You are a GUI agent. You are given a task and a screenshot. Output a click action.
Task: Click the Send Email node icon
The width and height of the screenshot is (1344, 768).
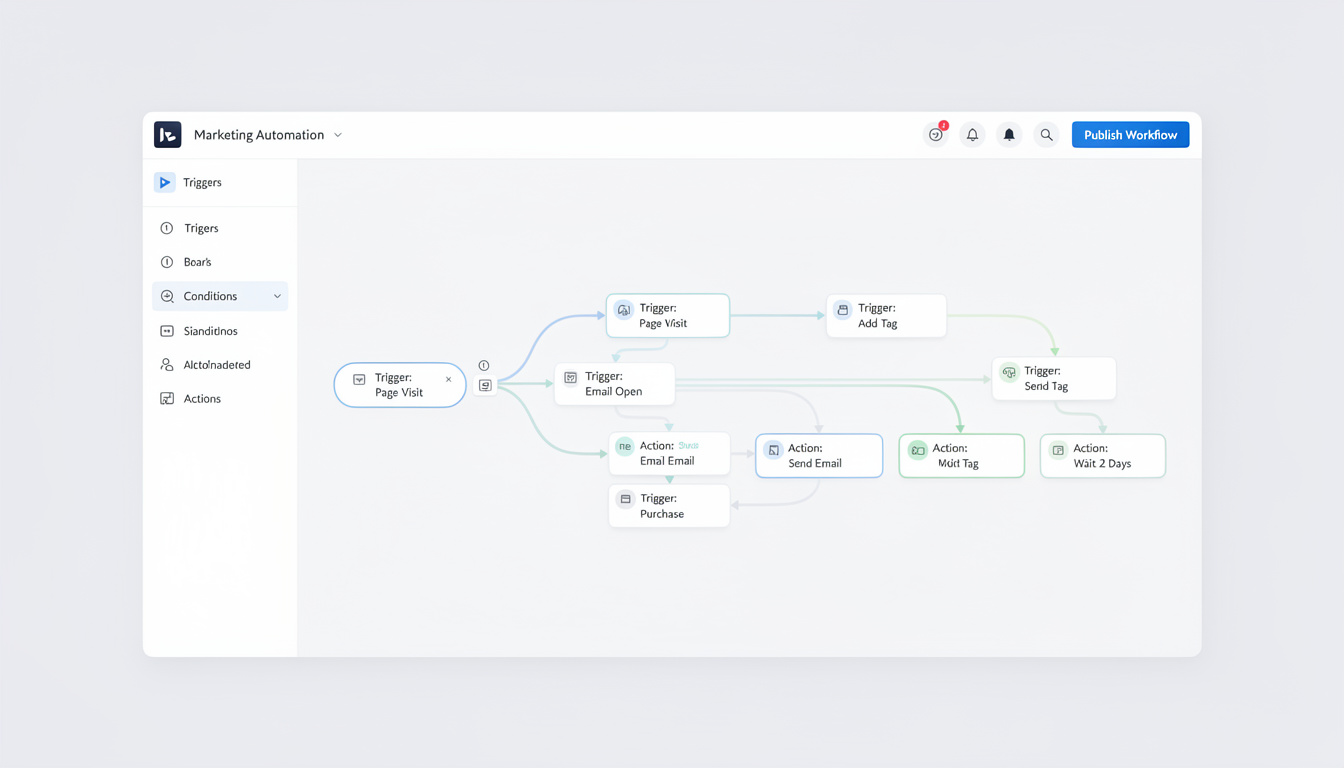[x=773, y=450]
